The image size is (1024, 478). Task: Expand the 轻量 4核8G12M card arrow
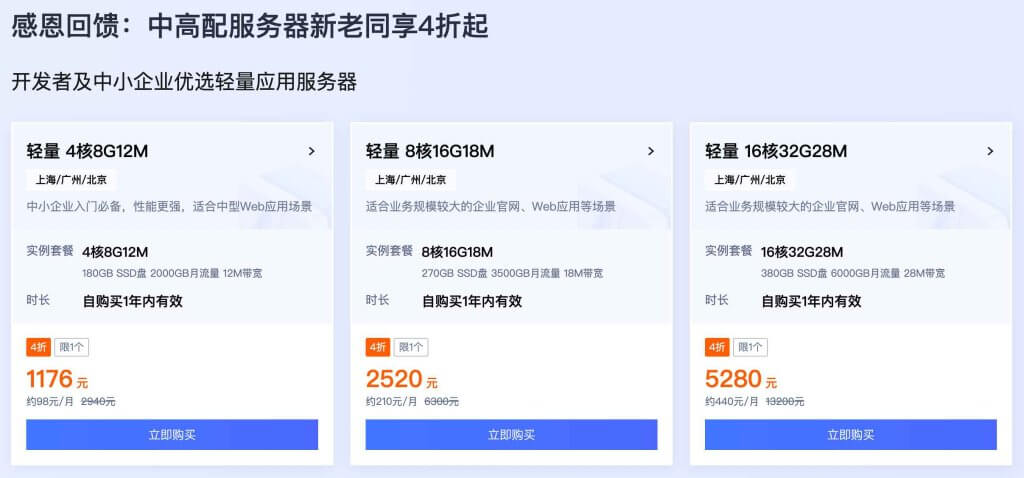click(x=312, y=151)
